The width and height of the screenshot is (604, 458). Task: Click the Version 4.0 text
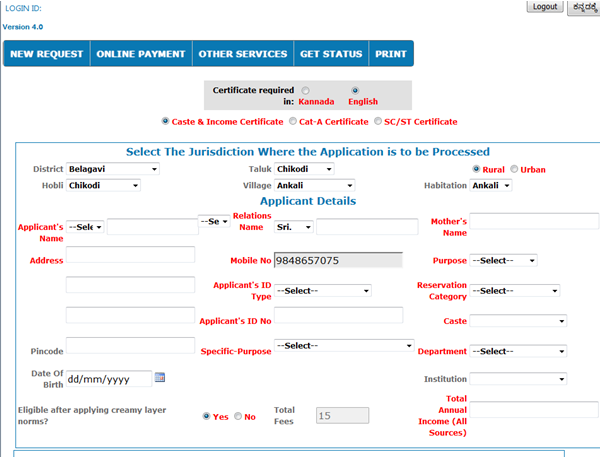(x=23, y=27)
